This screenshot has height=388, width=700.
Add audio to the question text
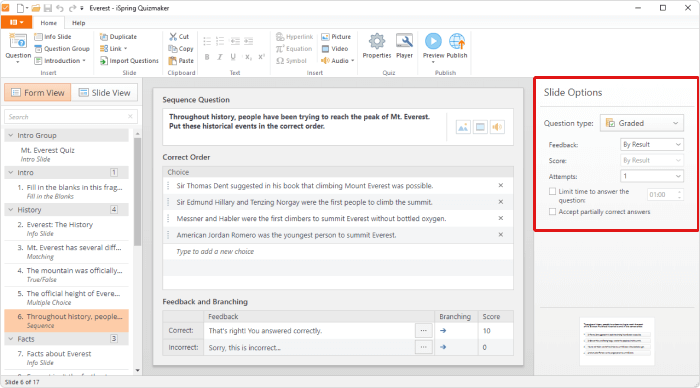pos(497,127)
